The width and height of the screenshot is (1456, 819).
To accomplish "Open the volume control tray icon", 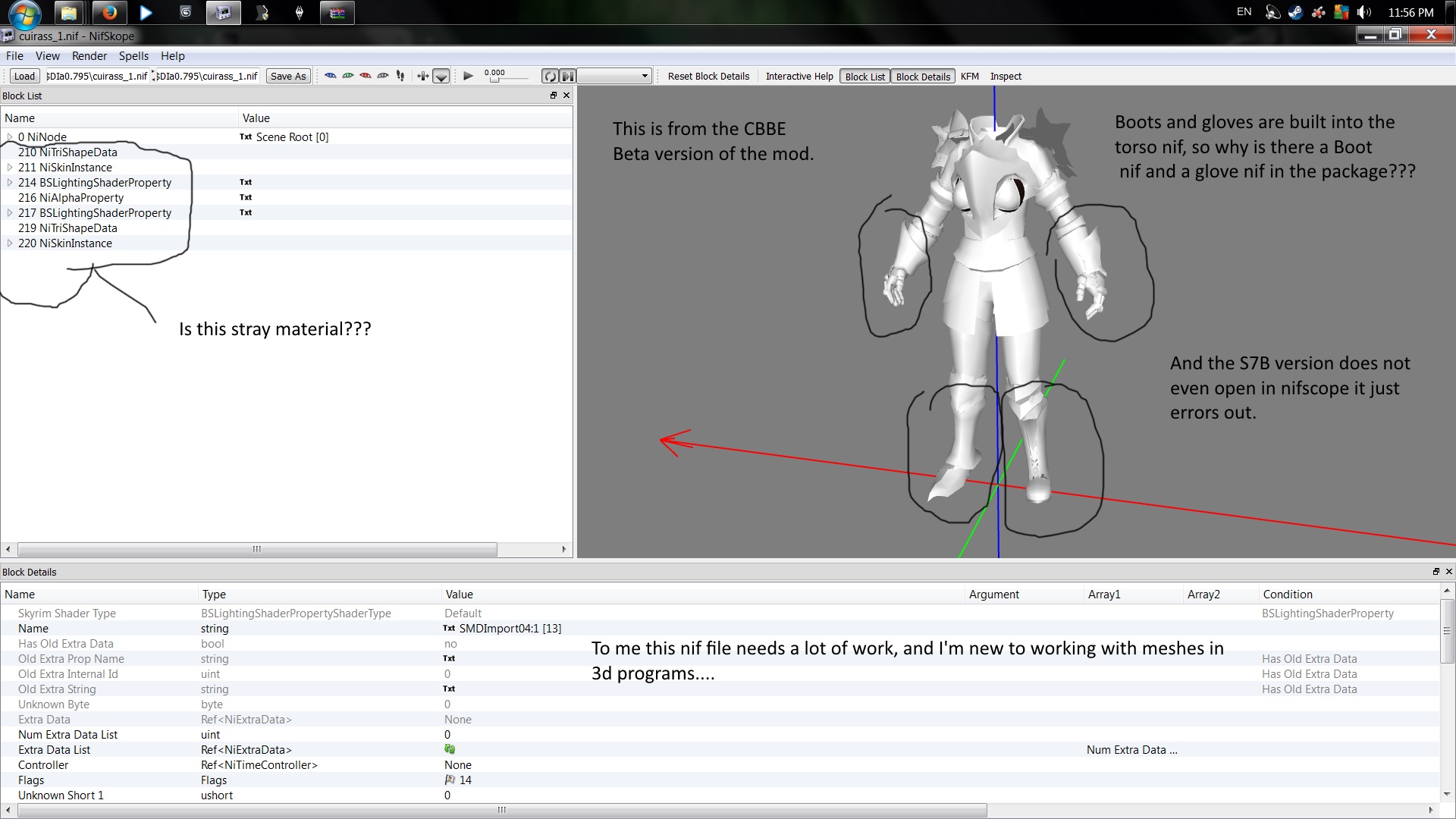I will pyautogui.click(x=1364, y=12).
